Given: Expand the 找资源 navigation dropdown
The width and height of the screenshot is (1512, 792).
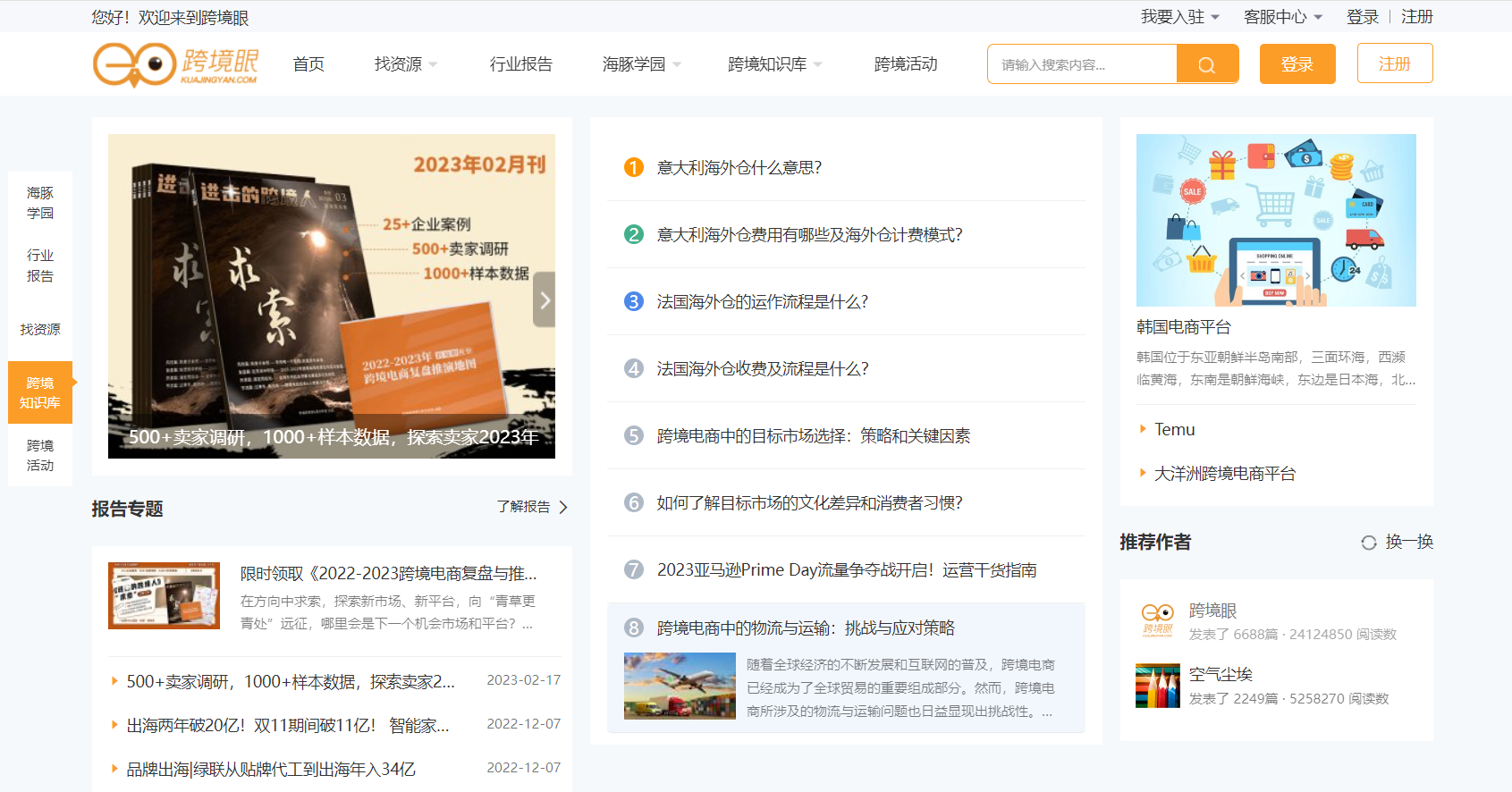Looking at the screenshot, I should pos(406,64).
